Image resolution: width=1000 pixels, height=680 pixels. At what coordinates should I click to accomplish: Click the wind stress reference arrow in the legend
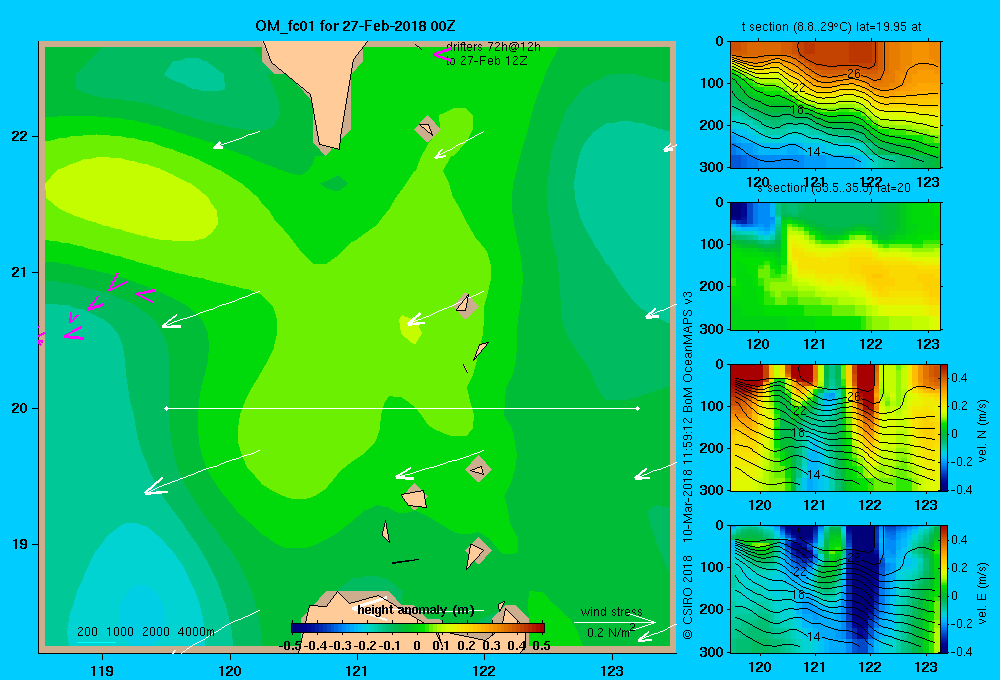pos(615,622)
